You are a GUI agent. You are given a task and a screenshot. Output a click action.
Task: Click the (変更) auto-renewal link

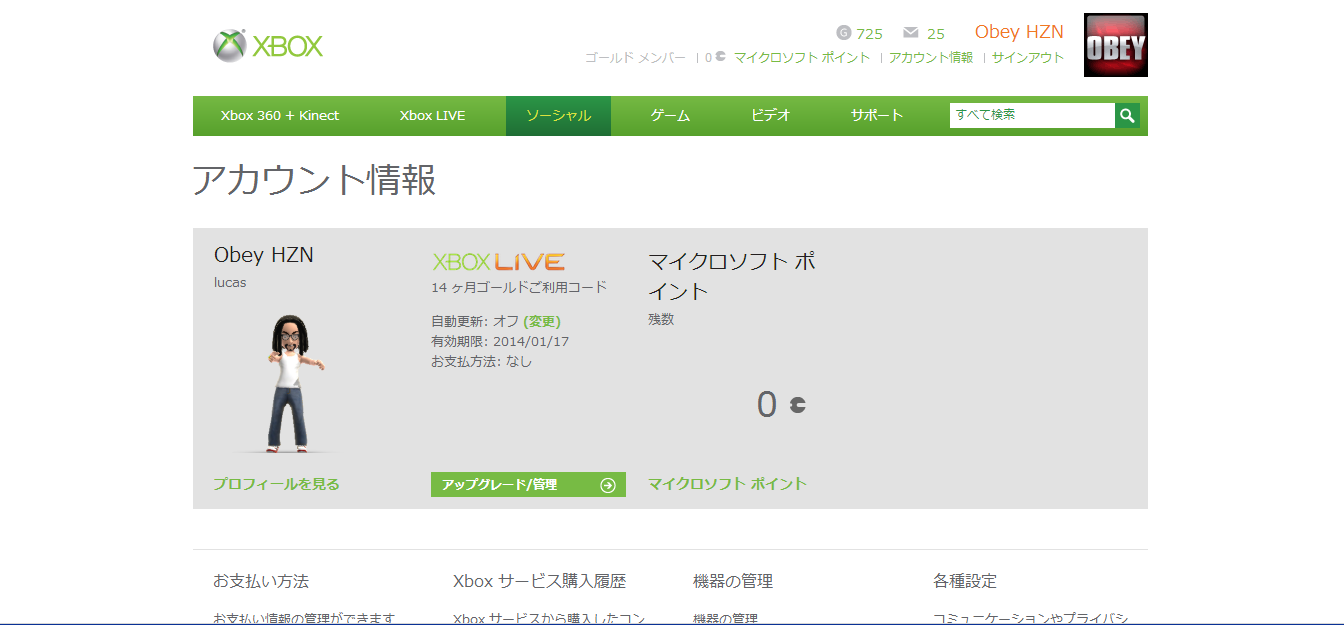(x=542, y=322)
